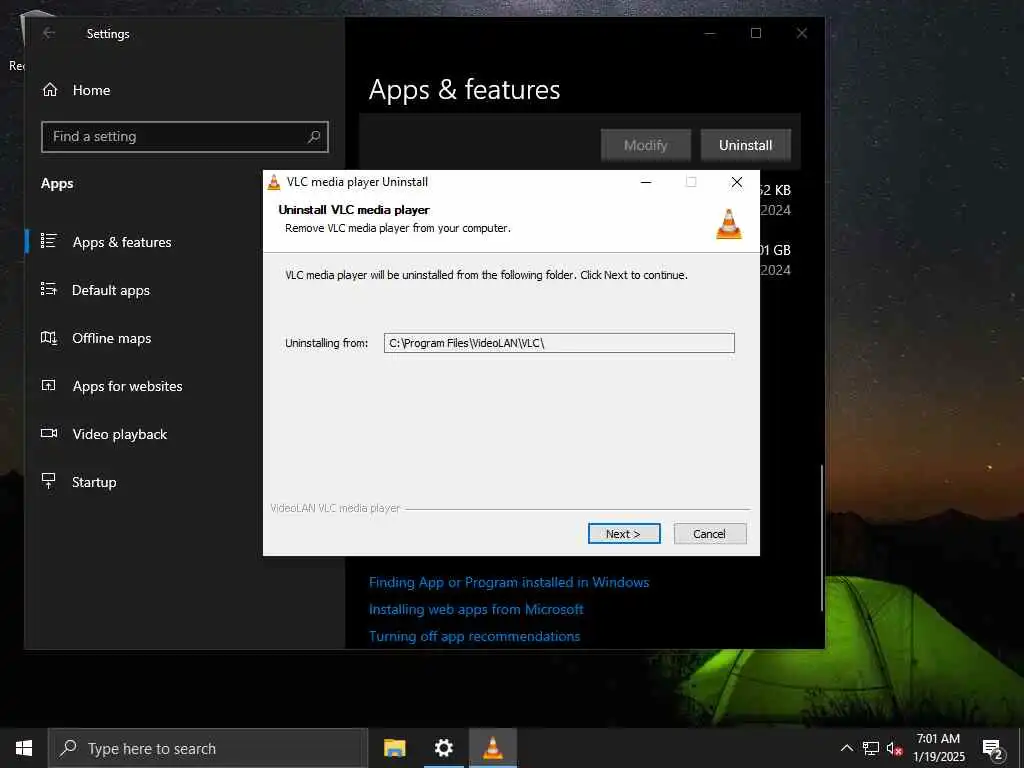
Task: Open the taskbar clock showing 7:01 AM
Action: 938,748
